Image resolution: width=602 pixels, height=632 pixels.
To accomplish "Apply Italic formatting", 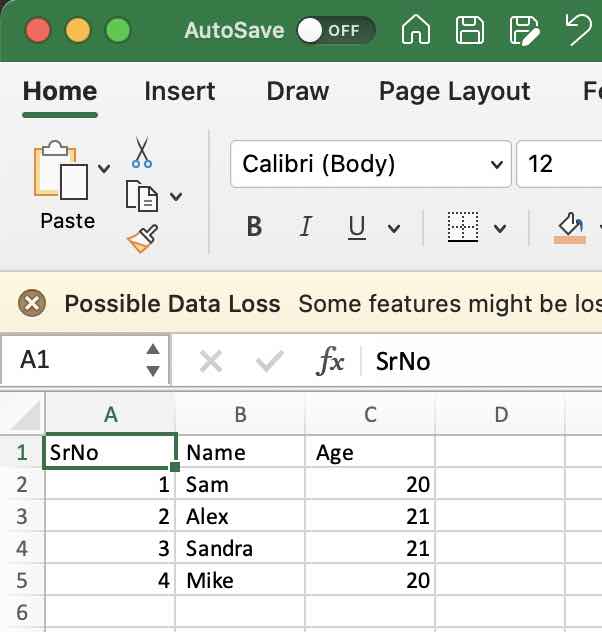I will (306, 227).
